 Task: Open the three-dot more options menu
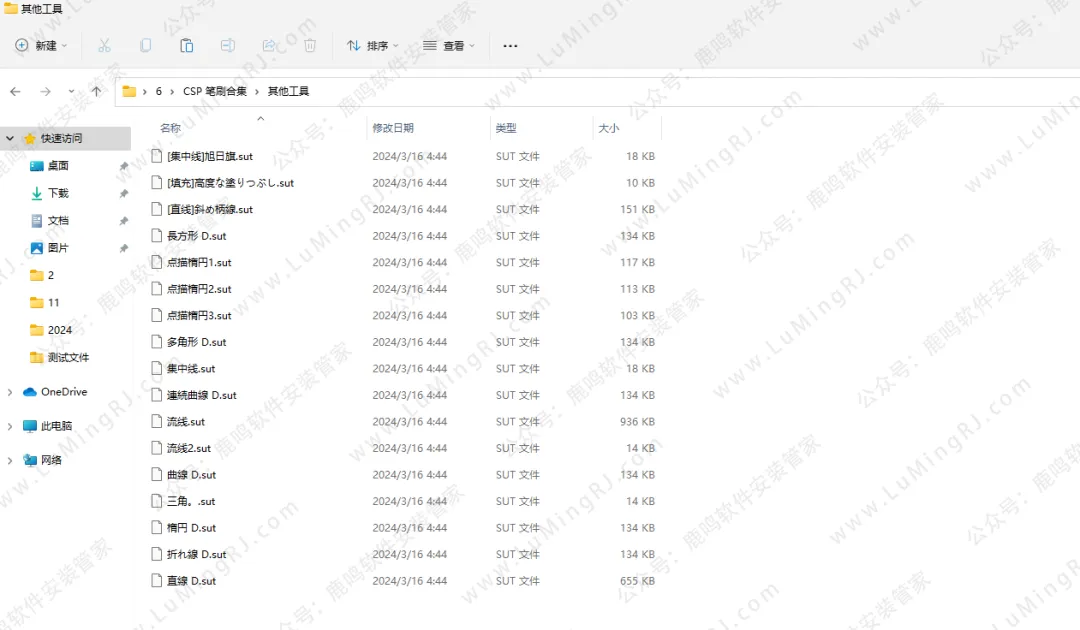pyautogui.click(x=510, y=46)
